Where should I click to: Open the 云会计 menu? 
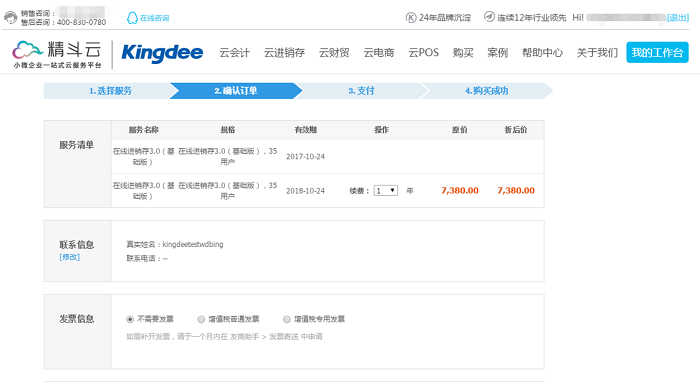coord(234,53)
